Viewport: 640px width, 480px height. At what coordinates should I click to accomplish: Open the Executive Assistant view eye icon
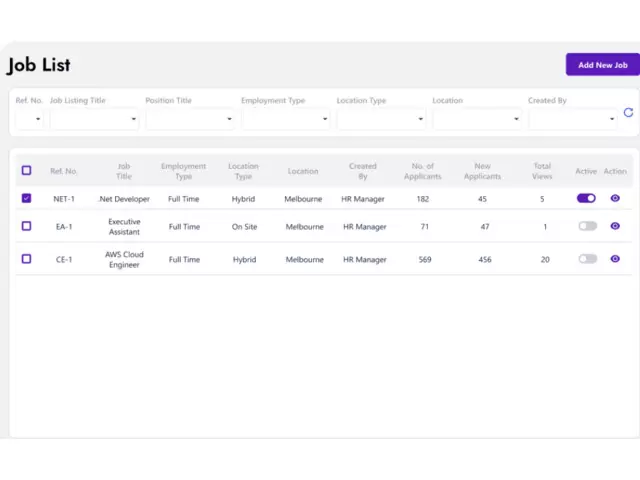point(615,226)
